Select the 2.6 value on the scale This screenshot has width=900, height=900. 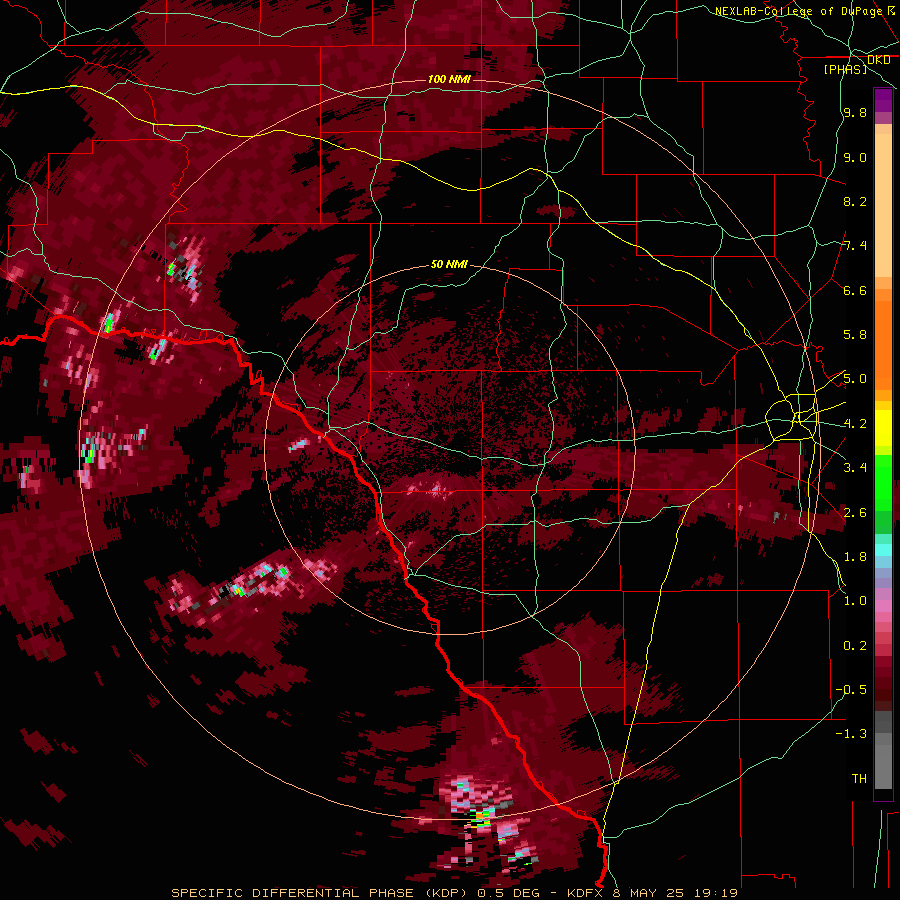(x=855, y=512)
